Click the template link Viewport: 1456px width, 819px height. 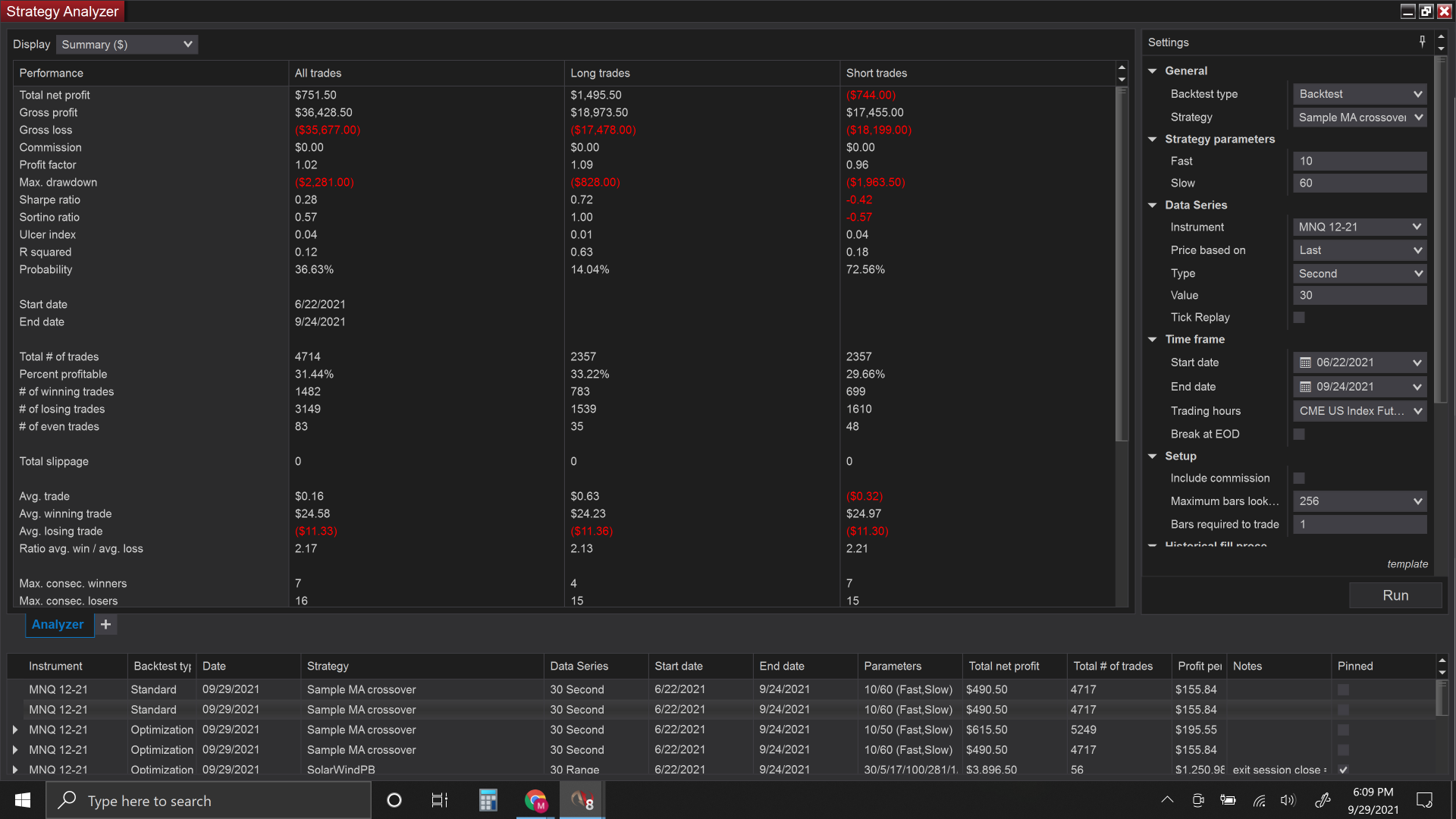tap(1407, 564)
